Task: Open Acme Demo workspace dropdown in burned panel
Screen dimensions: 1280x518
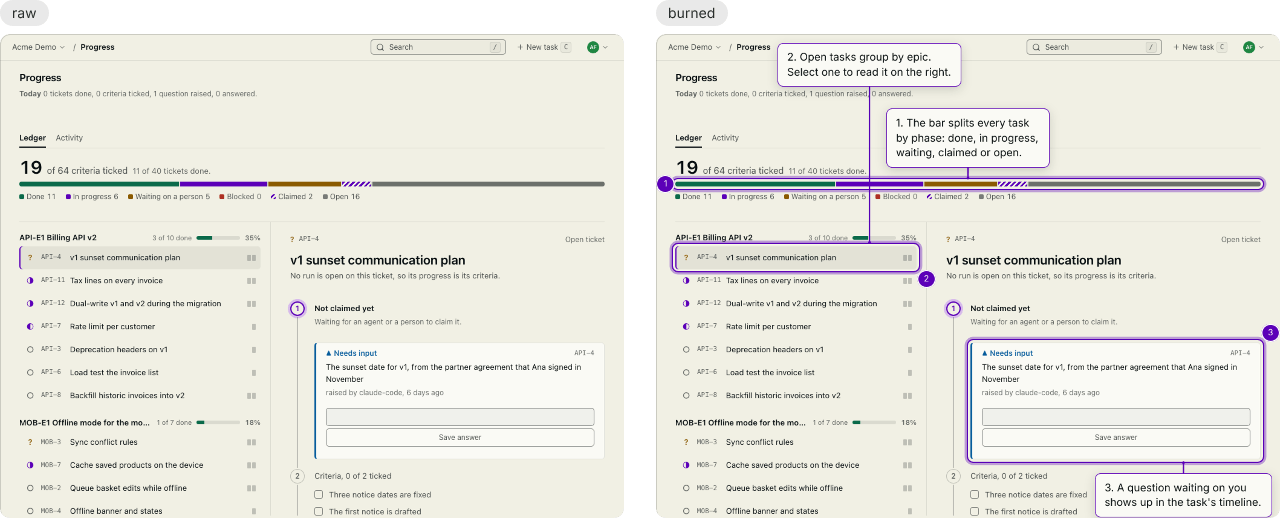Action: pos(694,47)
